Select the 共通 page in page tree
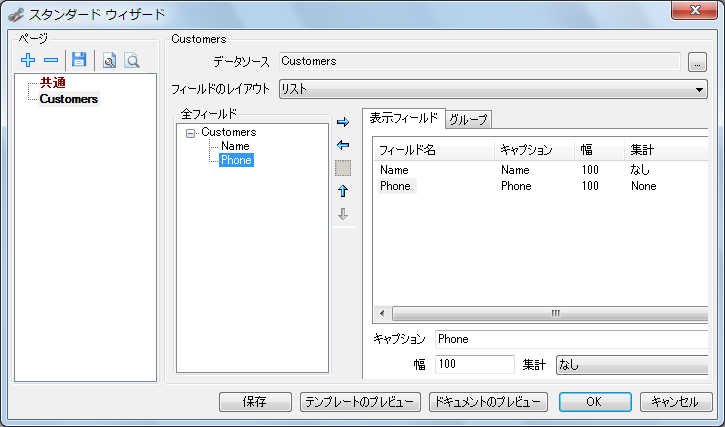This screenshot has width=725, height=427. 53,83
